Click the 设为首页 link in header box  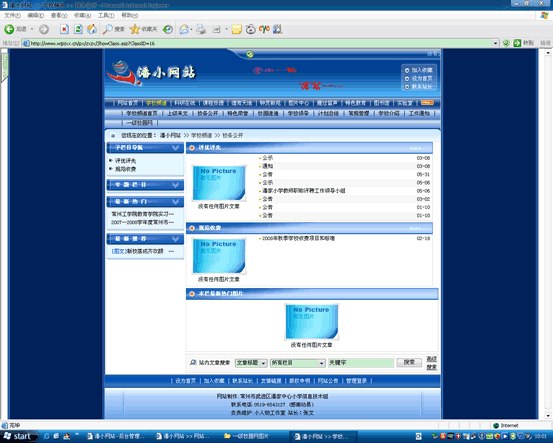coord(422,78)
